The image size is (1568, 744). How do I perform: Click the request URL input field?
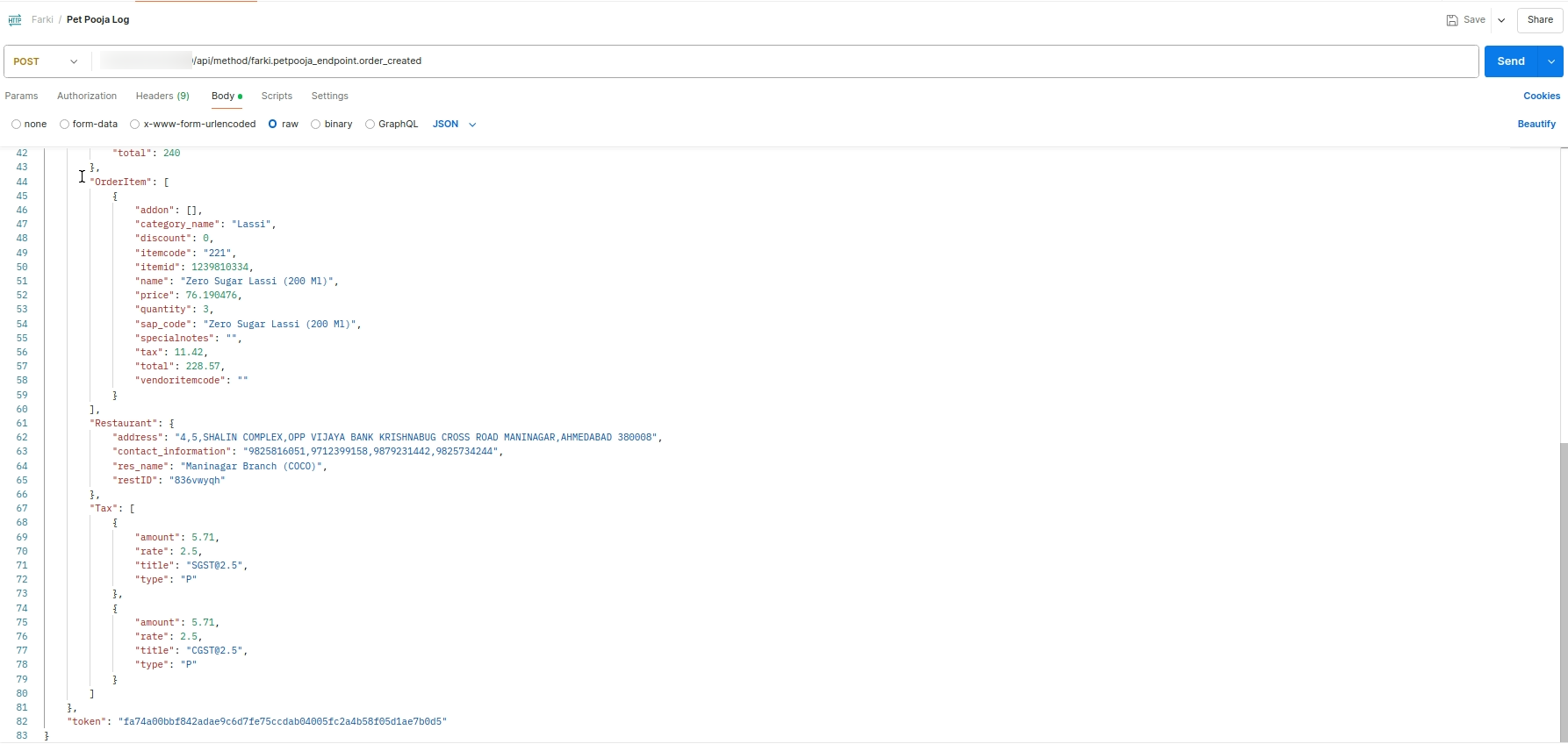[x=786, y=61]
